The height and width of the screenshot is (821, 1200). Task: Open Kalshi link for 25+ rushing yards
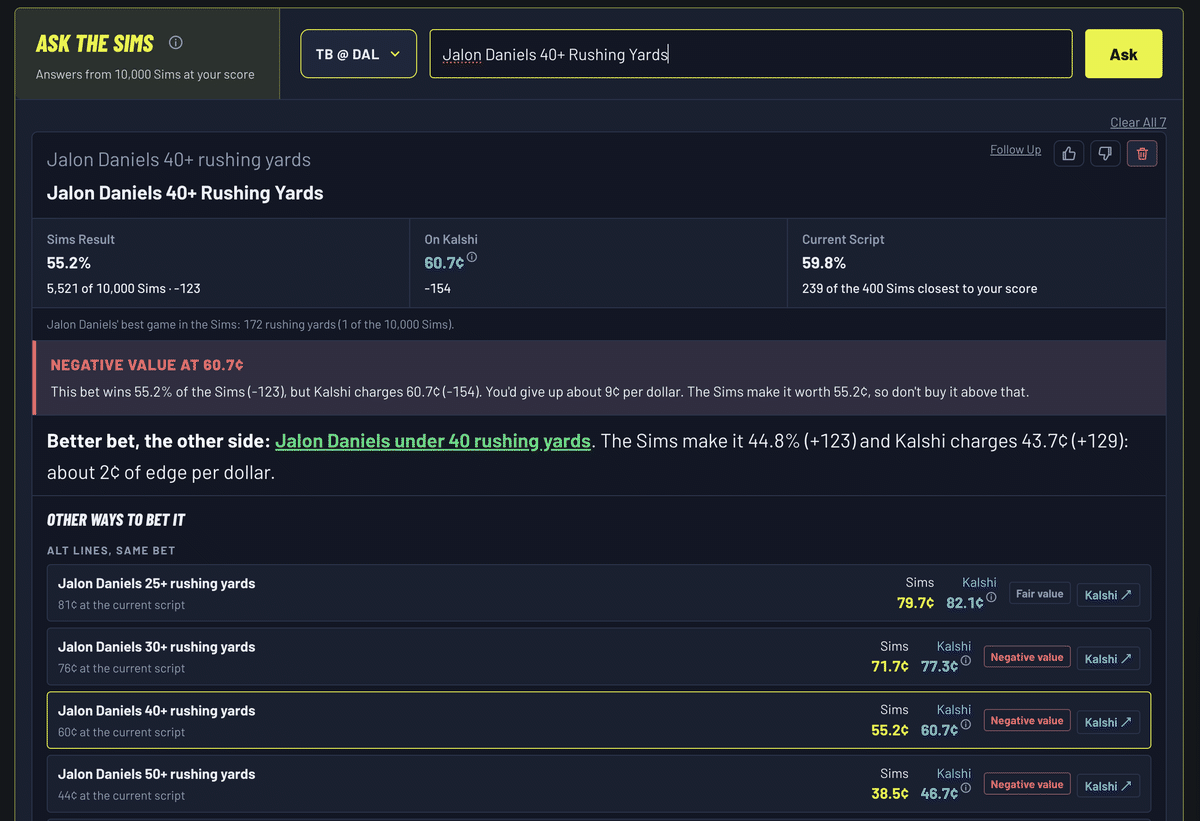tap(1108, 594)
